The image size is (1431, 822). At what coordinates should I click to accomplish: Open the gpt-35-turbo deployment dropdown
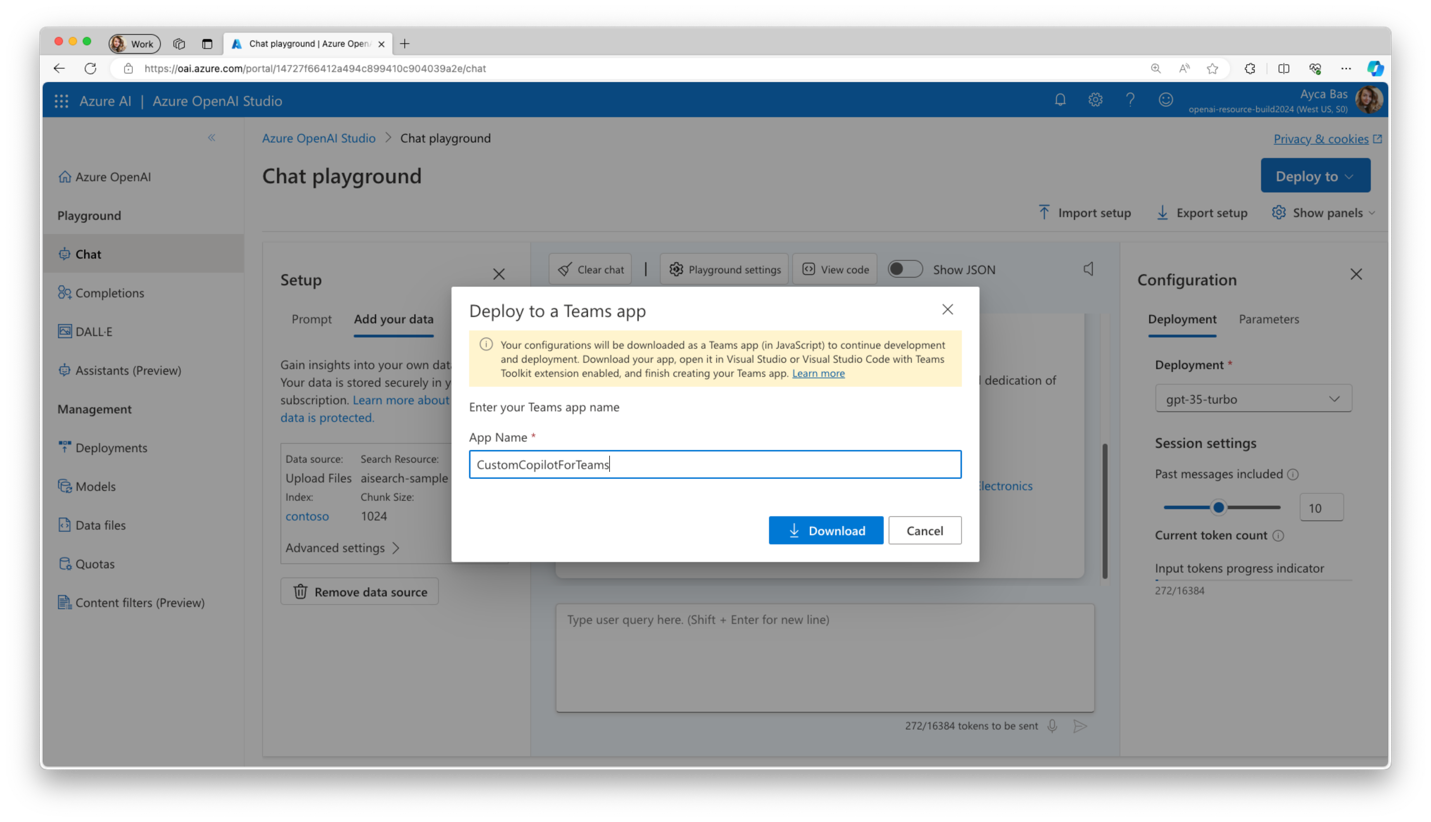[1253, 399]
